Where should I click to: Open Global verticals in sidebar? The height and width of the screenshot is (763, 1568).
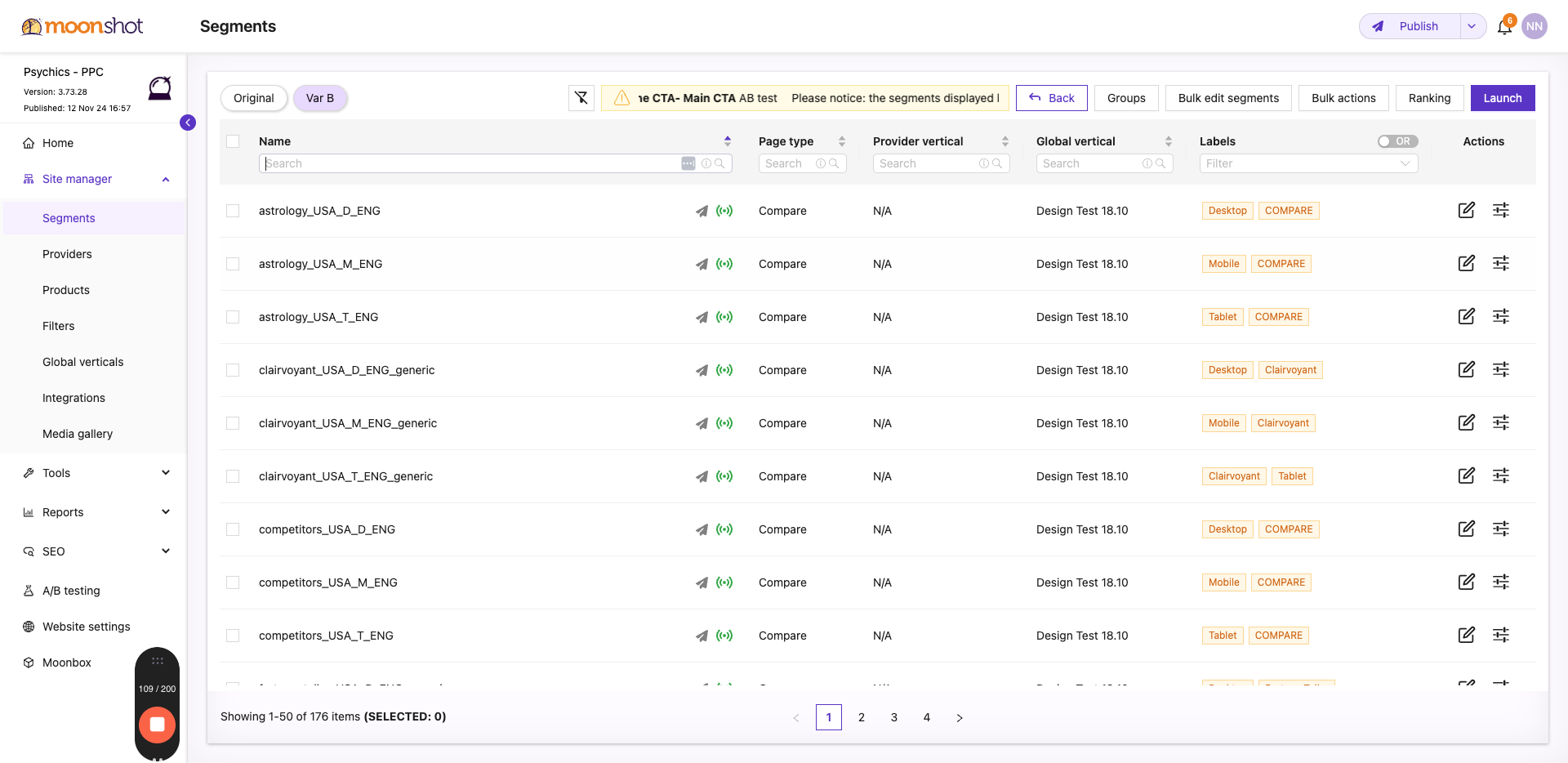(82, 362)
